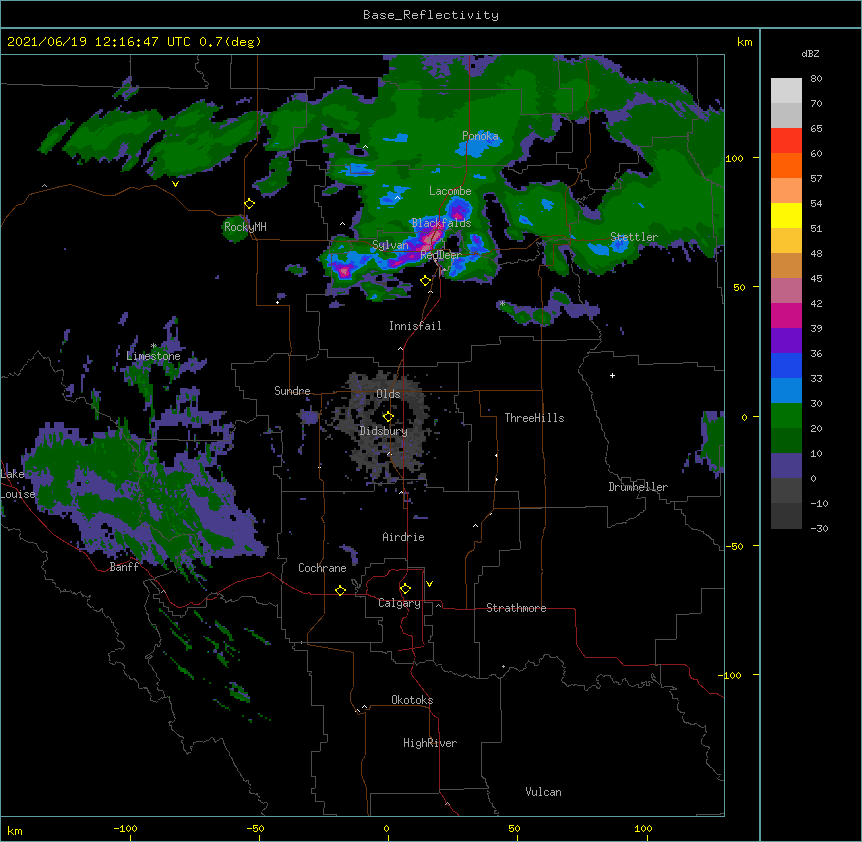Select the dark orange 60-57 dBZ swatch
This screenshot has height=842, width=862.
(786, 165)
